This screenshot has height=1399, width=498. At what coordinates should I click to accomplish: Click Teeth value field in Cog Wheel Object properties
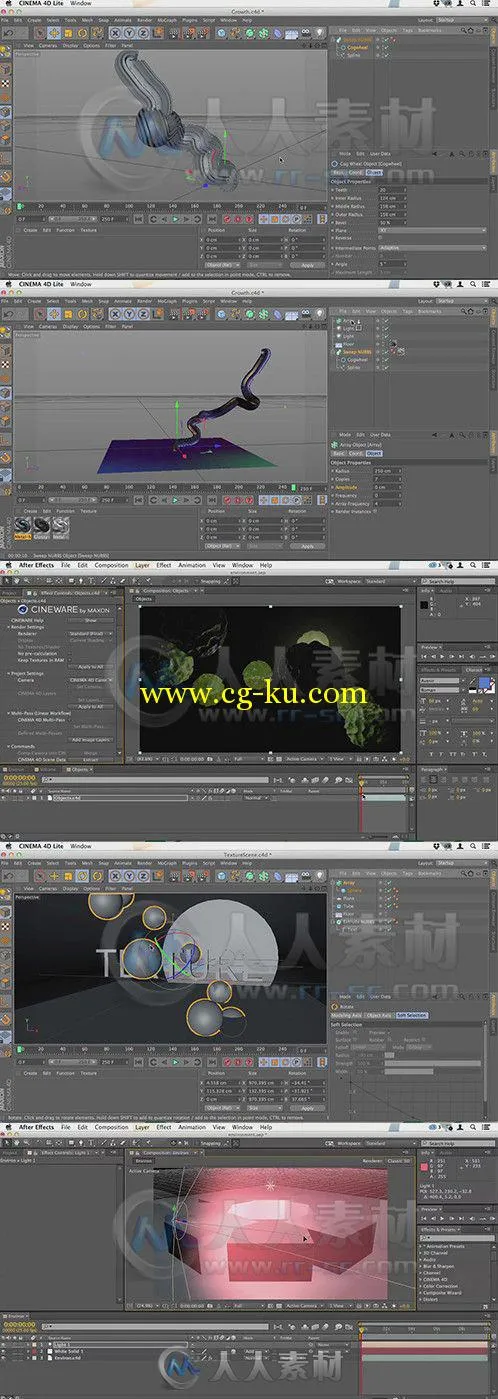click(392, 189)
